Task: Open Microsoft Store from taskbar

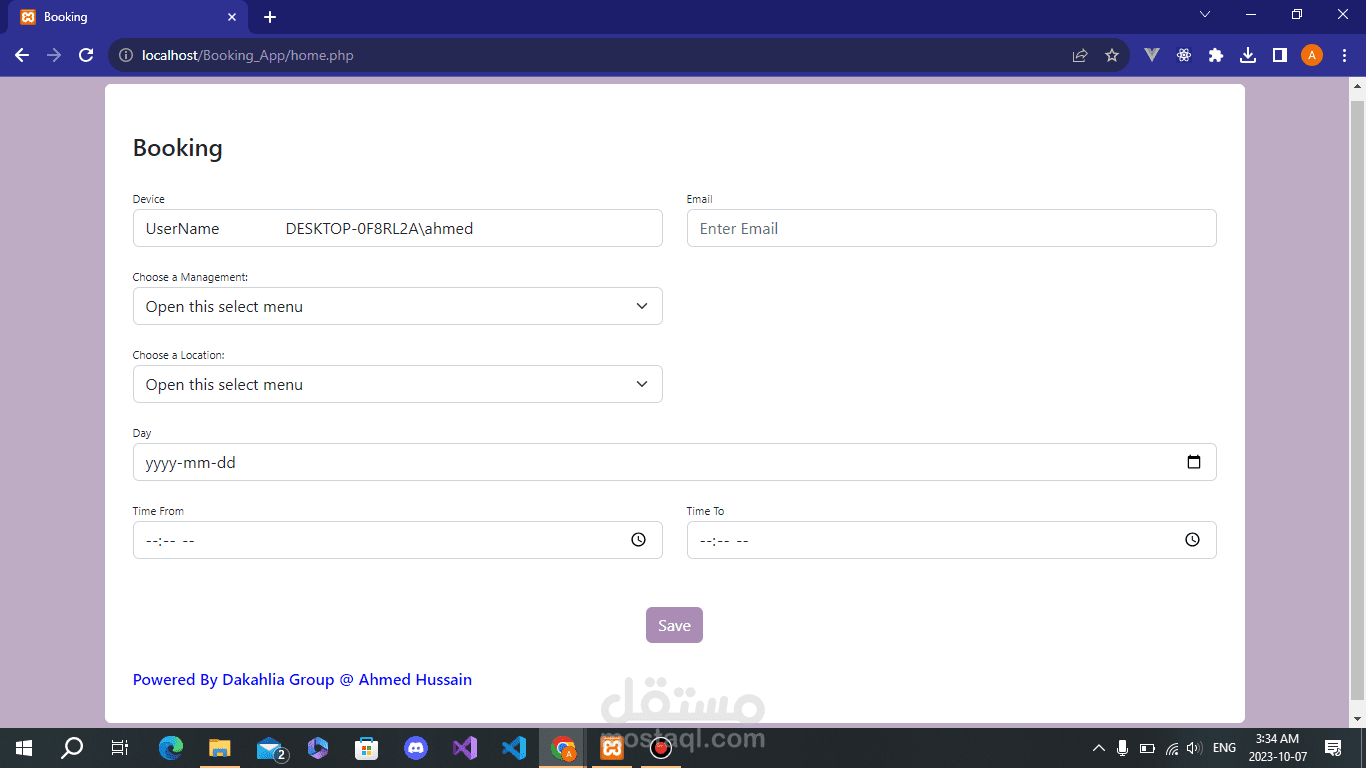Action: coord(367,748)
